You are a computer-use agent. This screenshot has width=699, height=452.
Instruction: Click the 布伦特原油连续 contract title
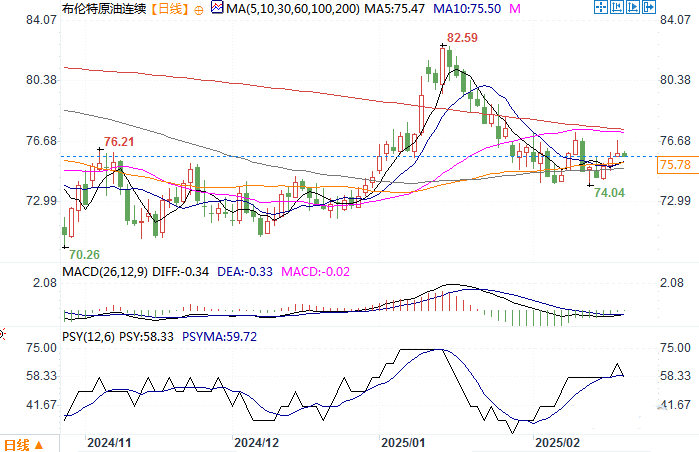[x=104, y=8]
